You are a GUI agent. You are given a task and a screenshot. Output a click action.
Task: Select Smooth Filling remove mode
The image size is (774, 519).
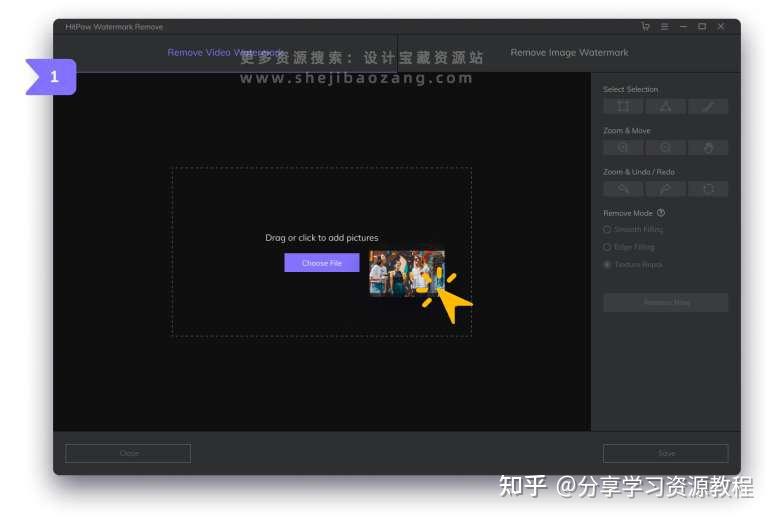click(x=633, y=229)
